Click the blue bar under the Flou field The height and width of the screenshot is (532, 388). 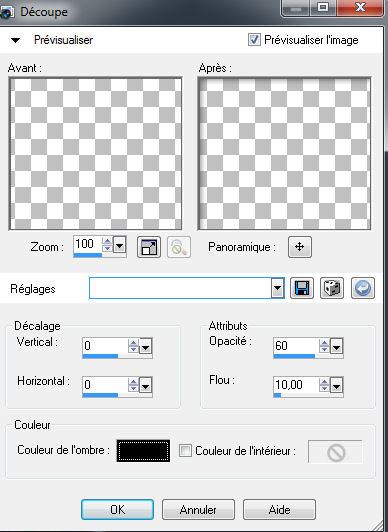pos(277,395)
